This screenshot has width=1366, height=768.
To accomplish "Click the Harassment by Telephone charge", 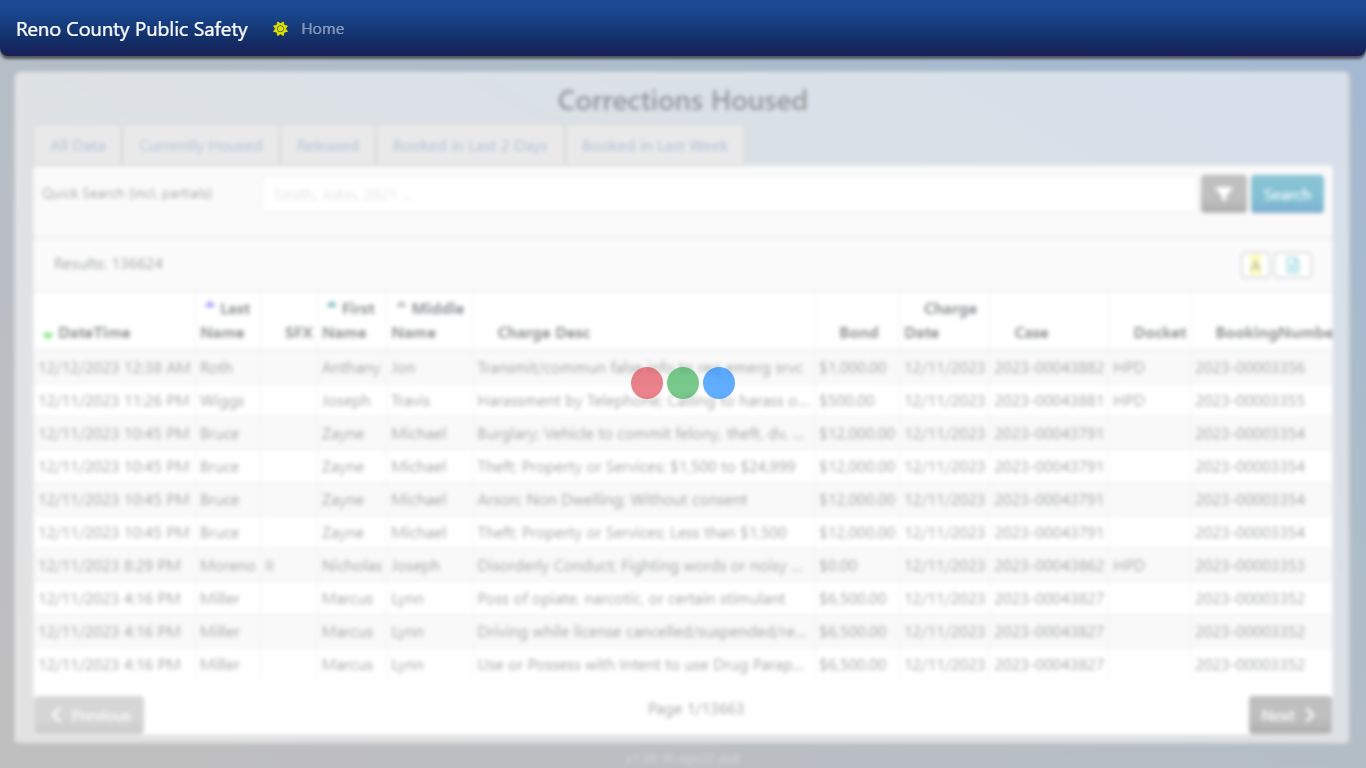I will click(x=643, y=401).
